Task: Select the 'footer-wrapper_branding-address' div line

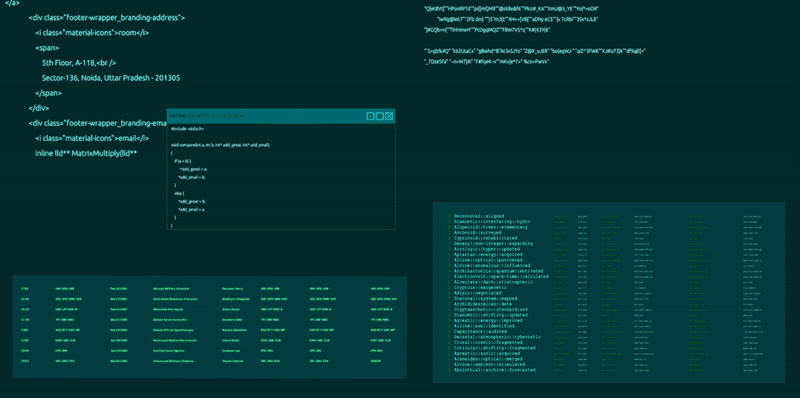Action: [107, 18]
